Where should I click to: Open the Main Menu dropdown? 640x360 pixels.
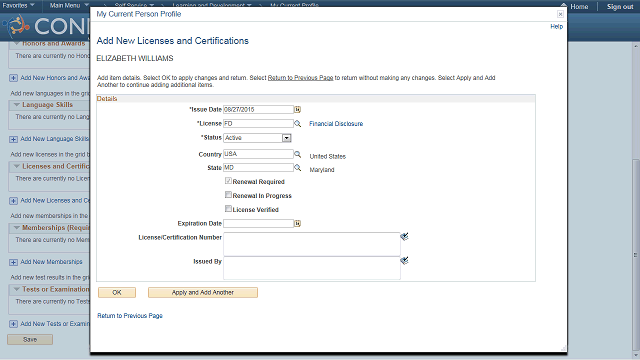click(69, 5)
